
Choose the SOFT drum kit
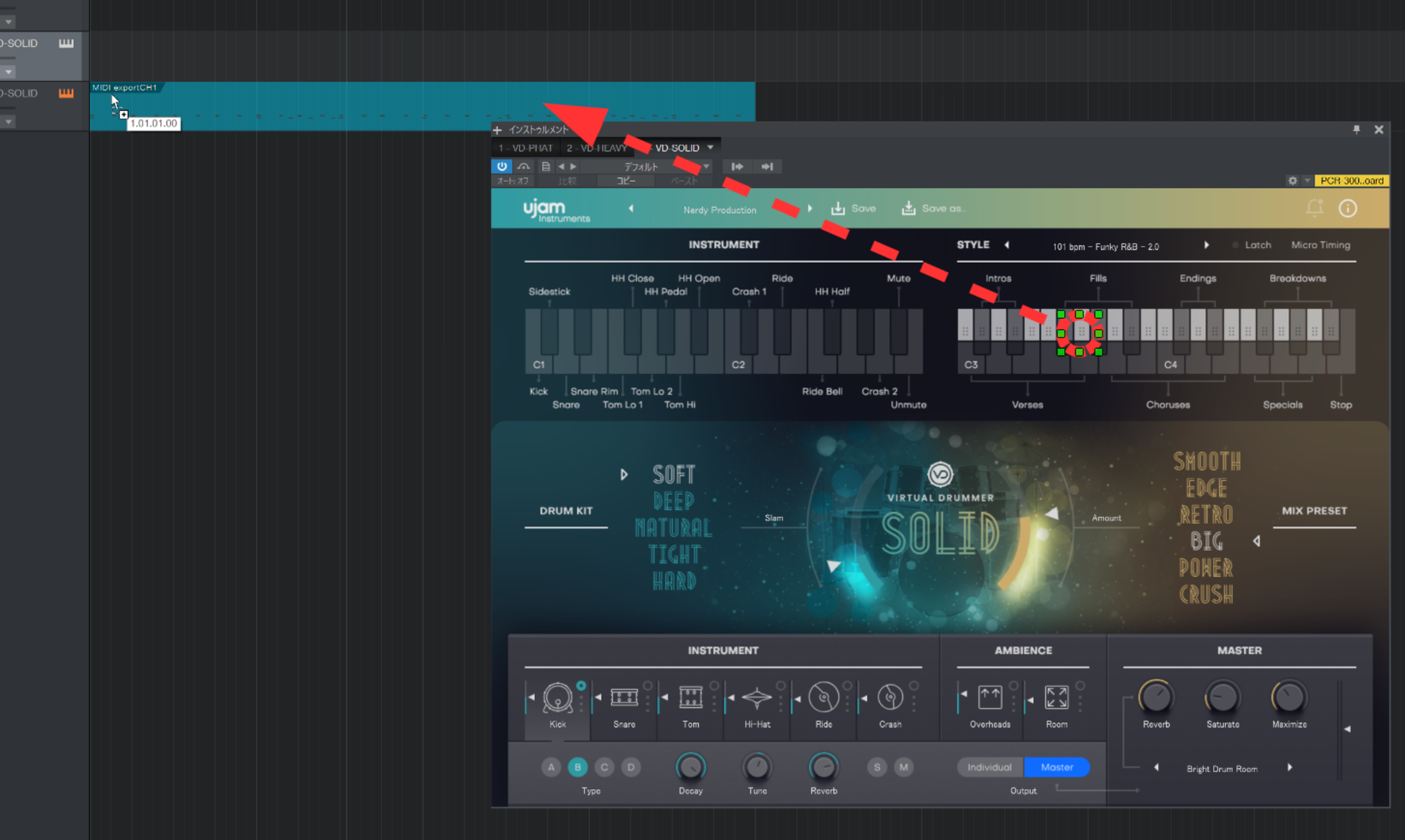(673, 475)
